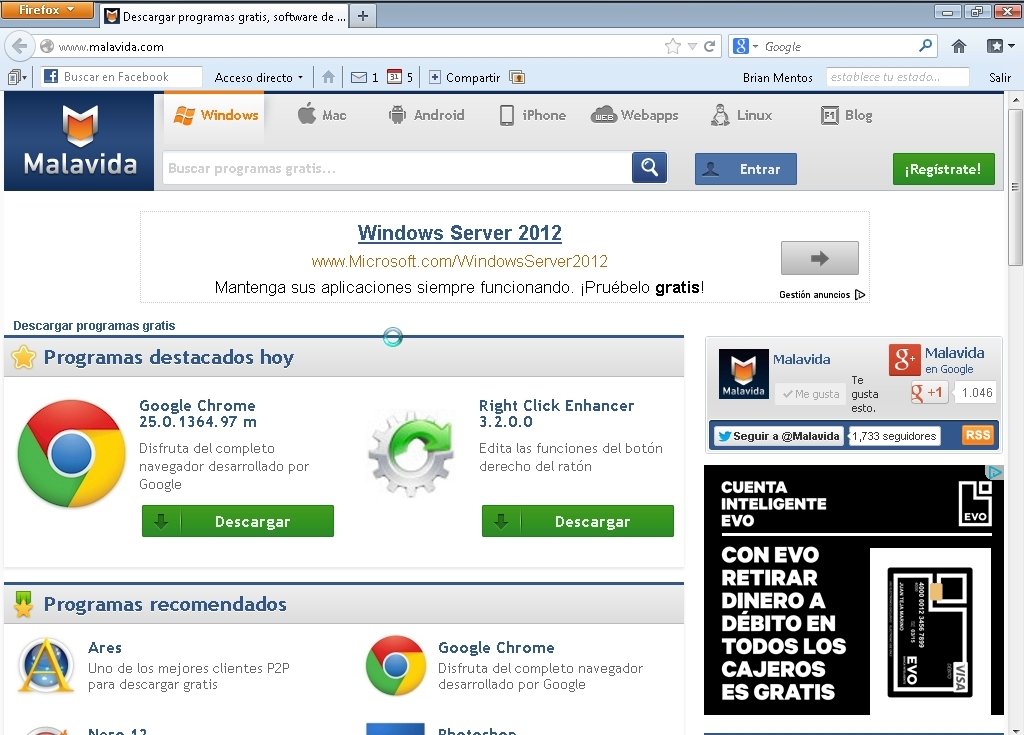Click the Facebook logo in toolbar
Viewport: 1024px width, 735px height.
click(51, 76)
